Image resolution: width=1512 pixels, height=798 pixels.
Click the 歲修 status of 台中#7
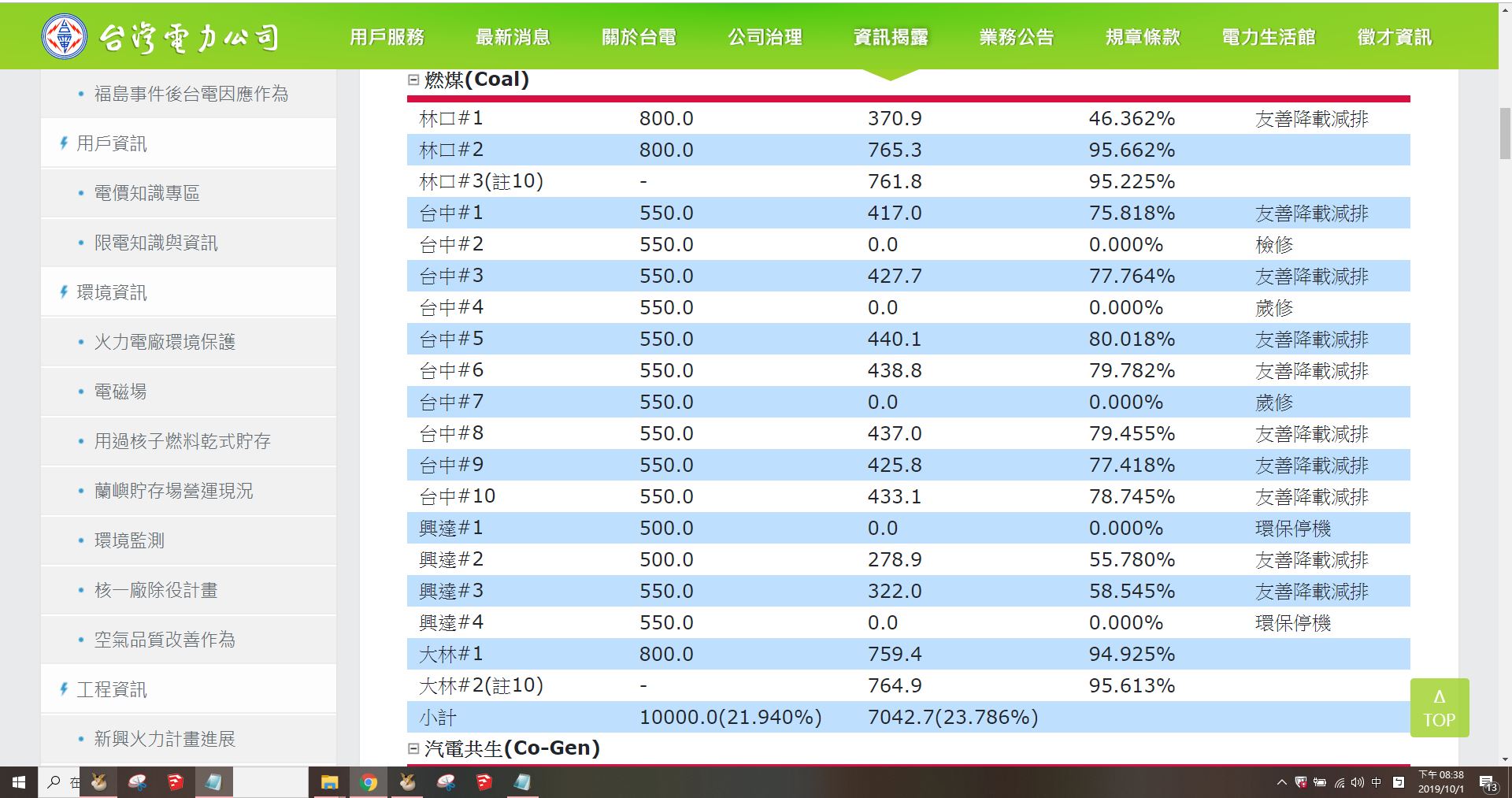1274,402
